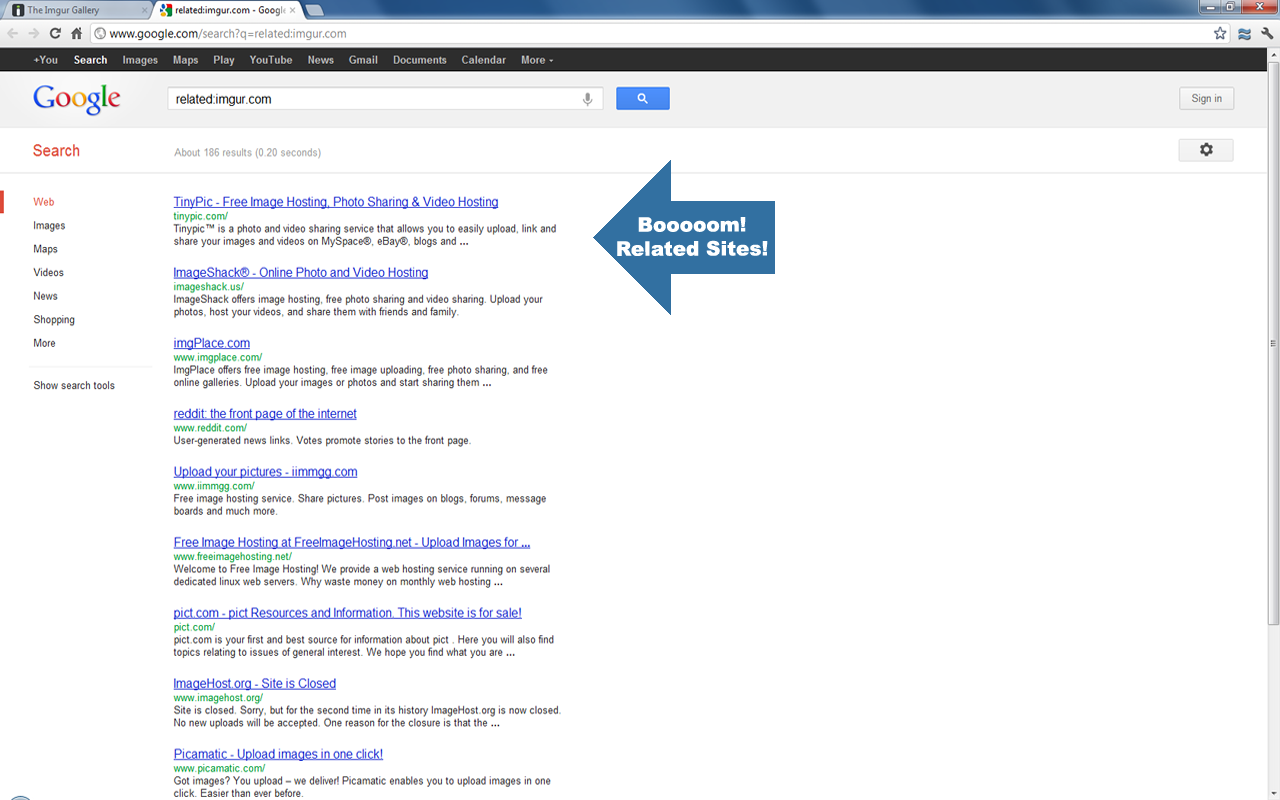This screenshot has height=800, width=1280.
Task: Click the browser forward arrow
Action: point(34,33)
